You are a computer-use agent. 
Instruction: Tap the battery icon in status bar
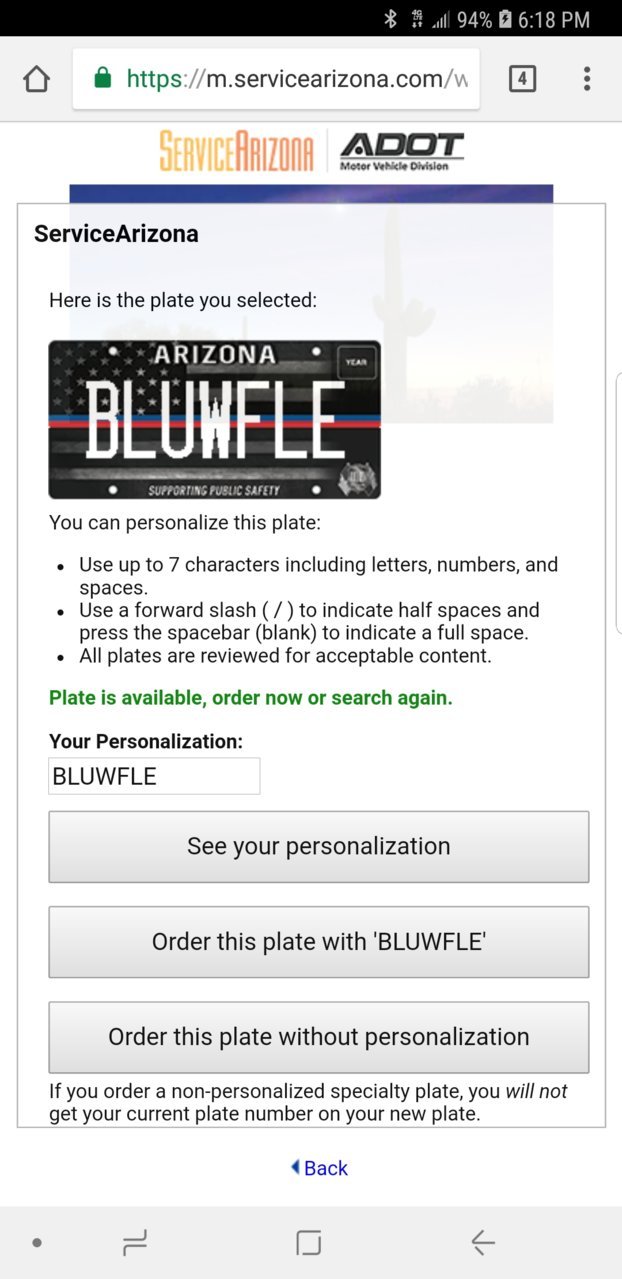click(505, 19)
